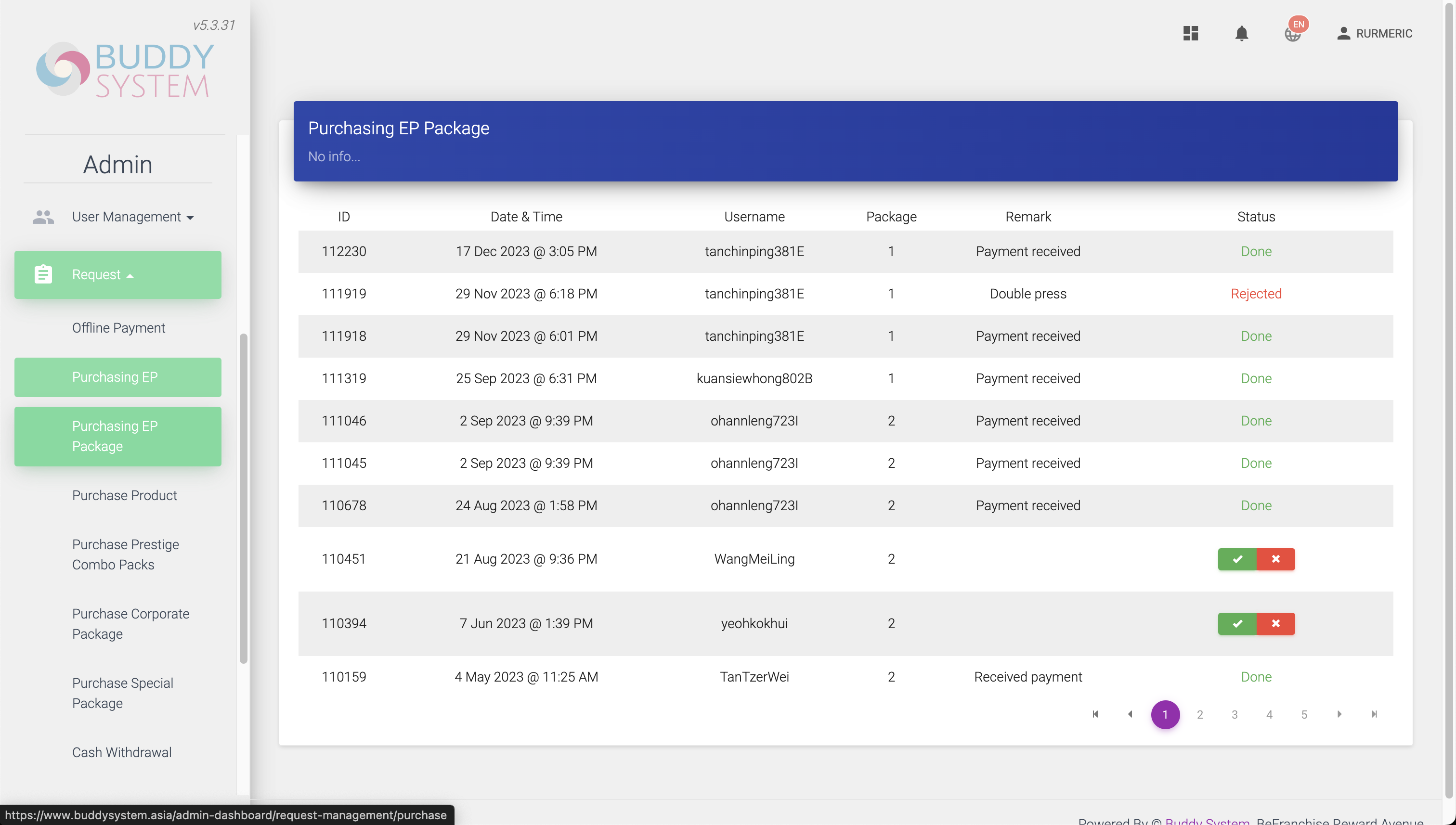This screenshot has width=1456, height=825.
Task: Click the sidebar vertical scrollbar
Action: click(243, 499)
